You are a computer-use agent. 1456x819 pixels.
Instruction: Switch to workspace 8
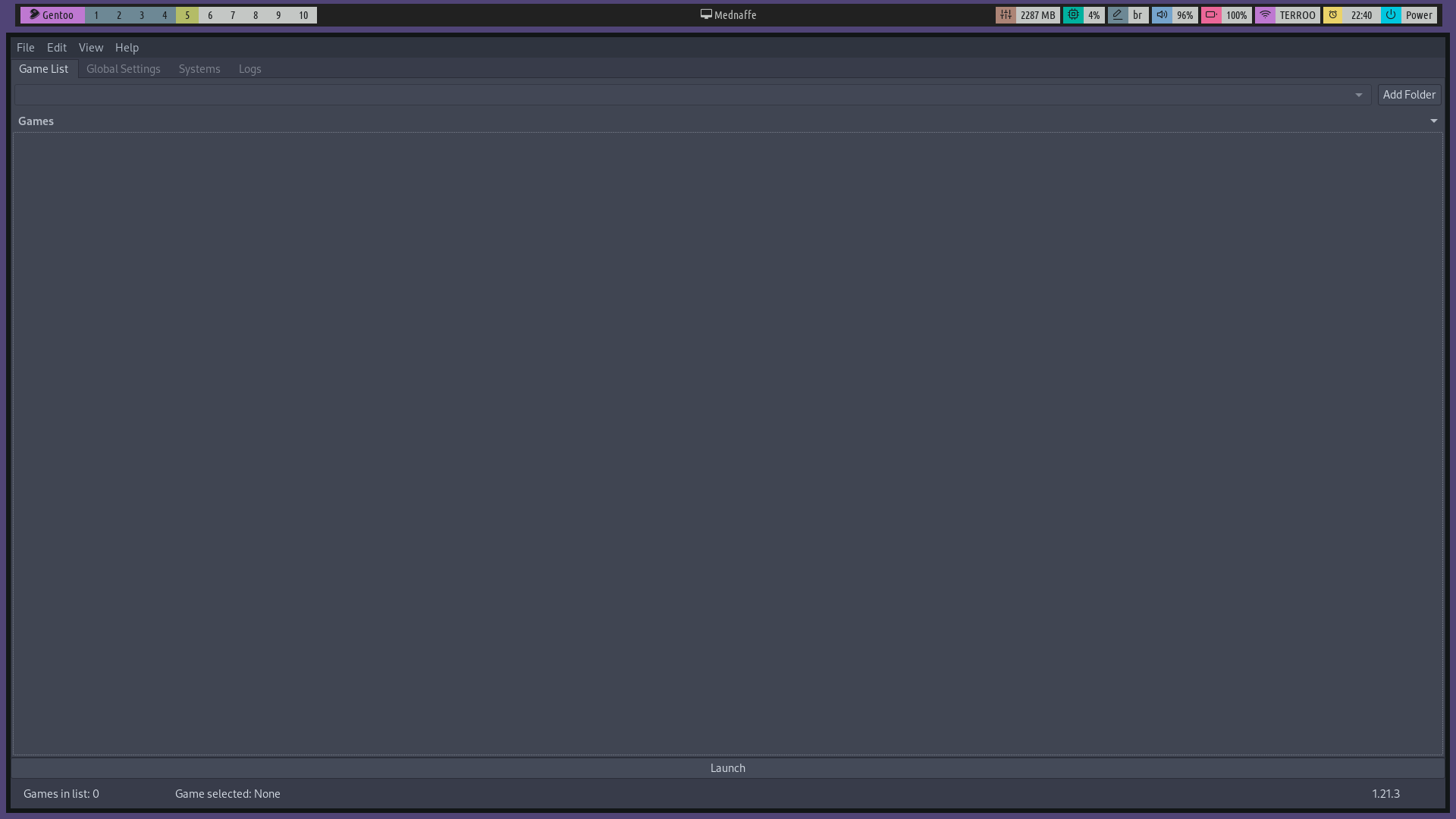point(256,15)
